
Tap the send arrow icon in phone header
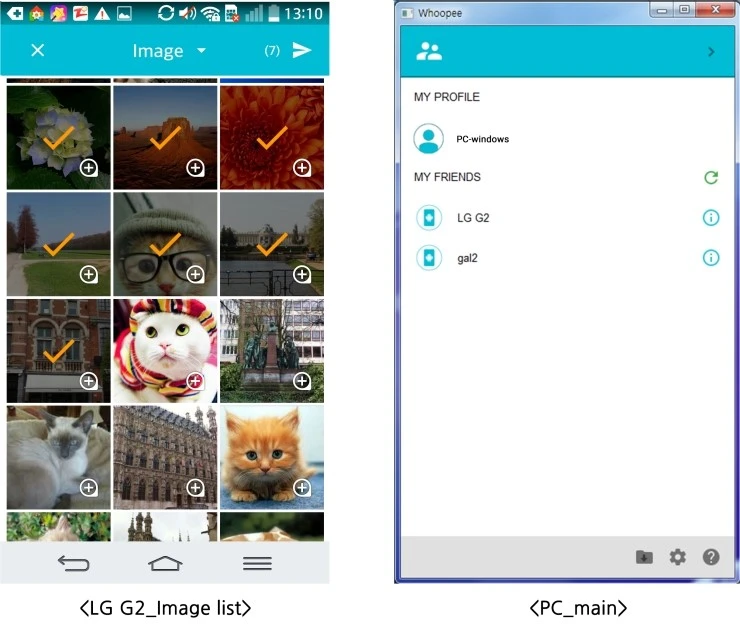tap(302, 50)
